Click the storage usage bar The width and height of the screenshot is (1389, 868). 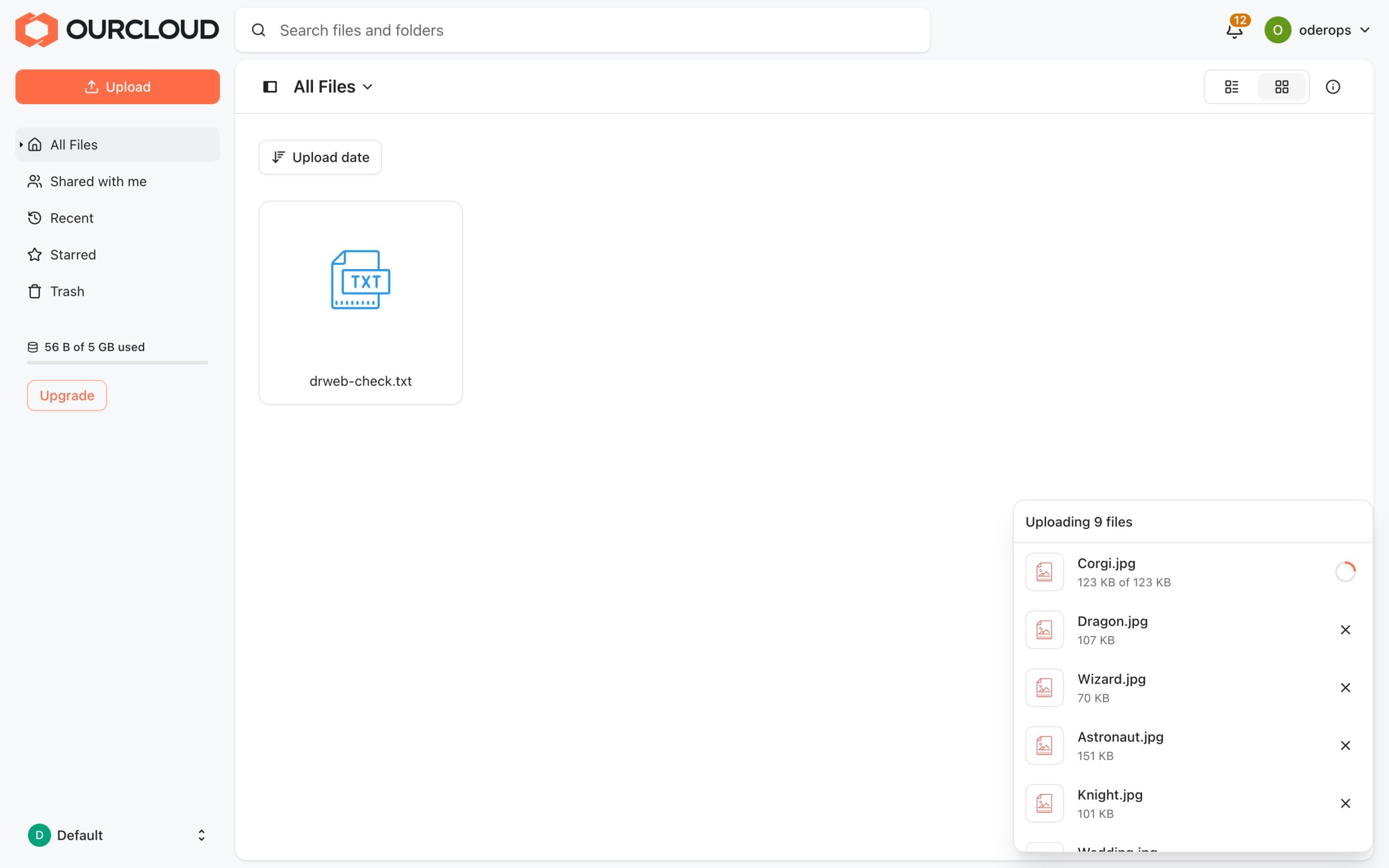(x=117, y=362)
